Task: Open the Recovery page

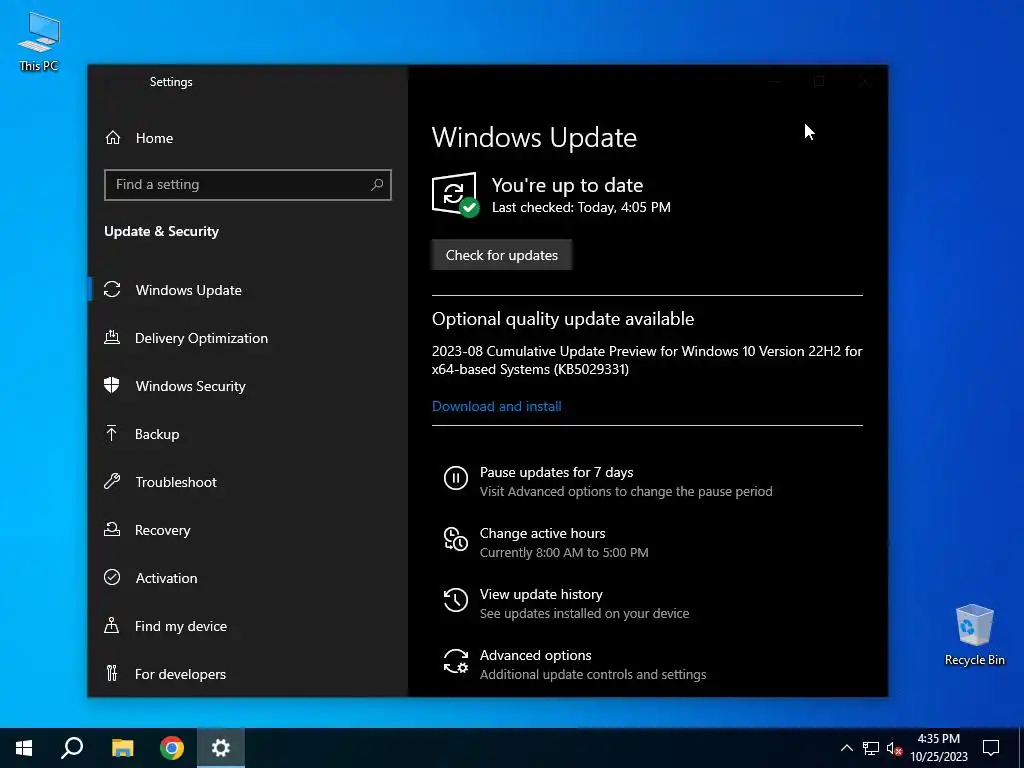Action: [x=248, y=530]
